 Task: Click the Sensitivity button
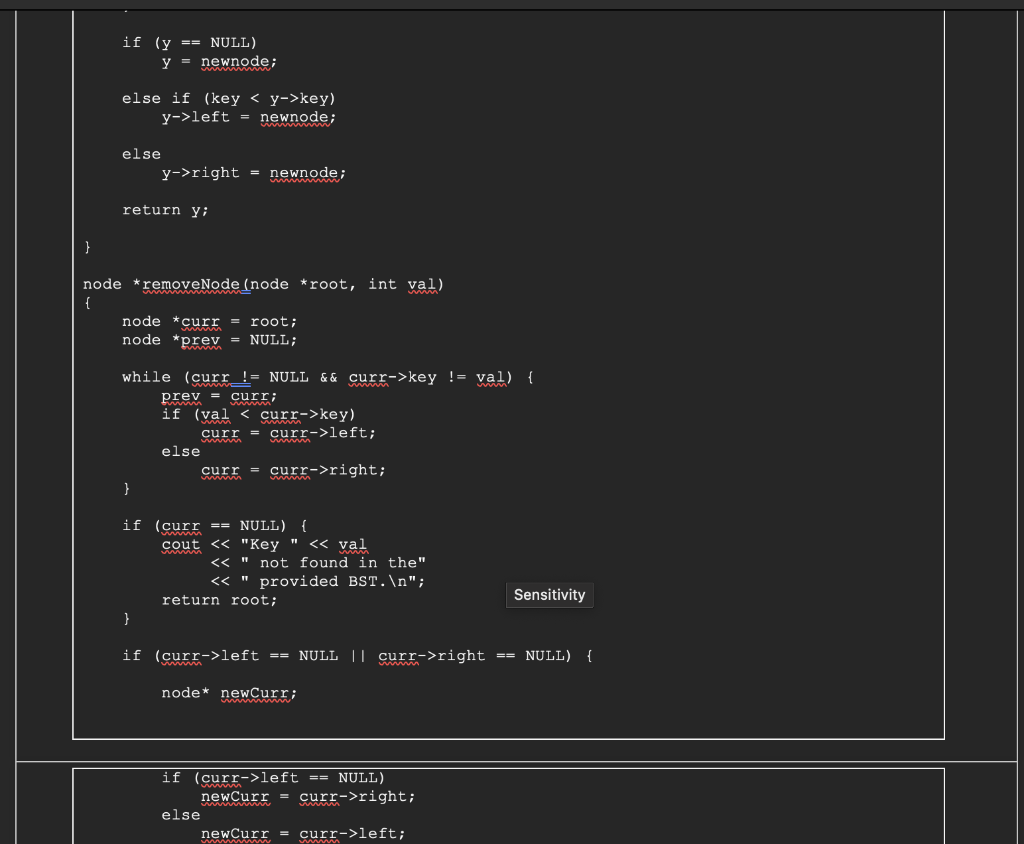coord(549,595)
